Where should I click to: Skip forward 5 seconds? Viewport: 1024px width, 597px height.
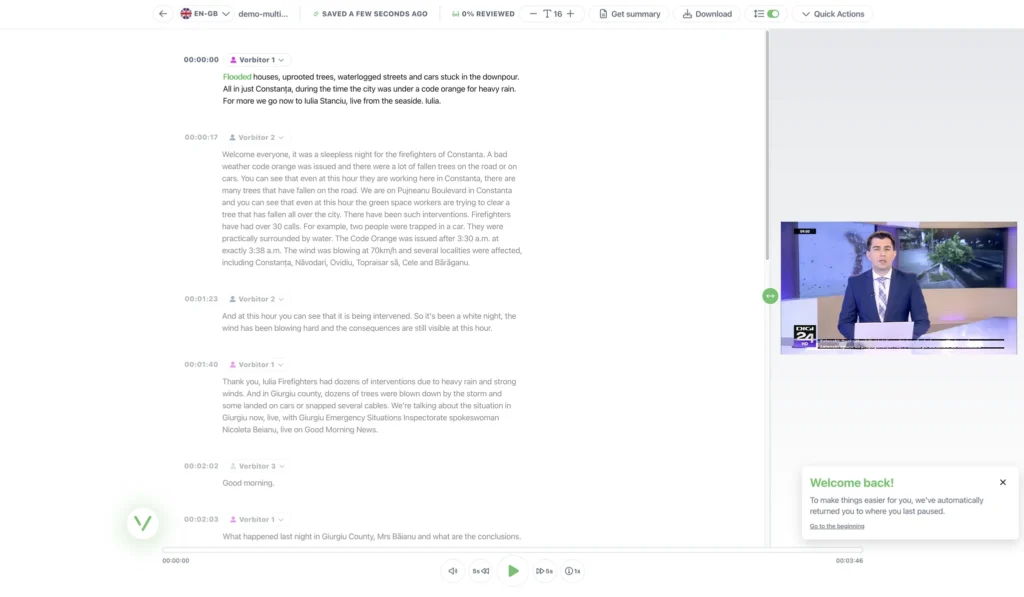tap(544, 571)
